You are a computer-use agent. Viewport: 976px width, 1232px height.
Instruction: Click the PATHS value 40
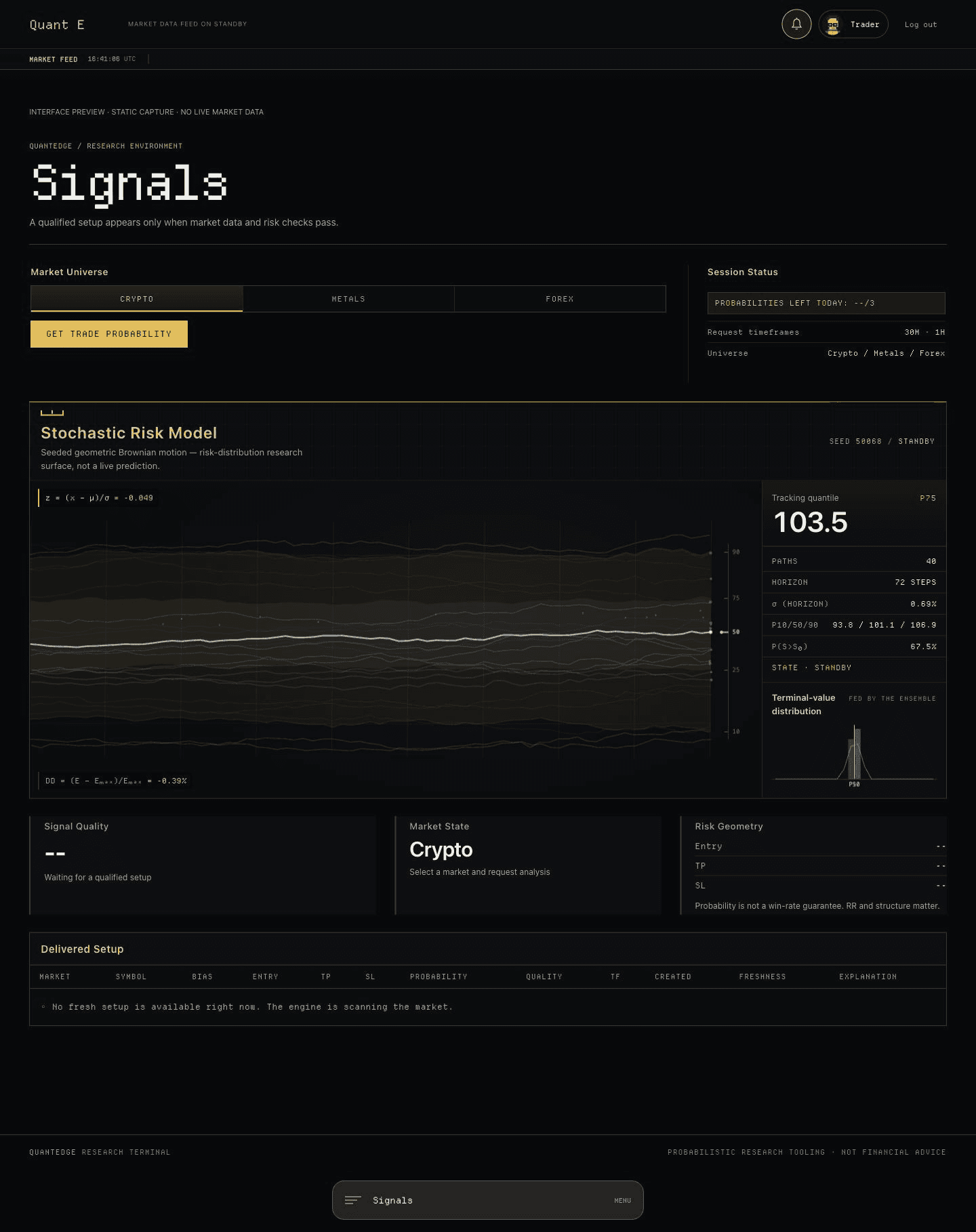coord(931,561)
